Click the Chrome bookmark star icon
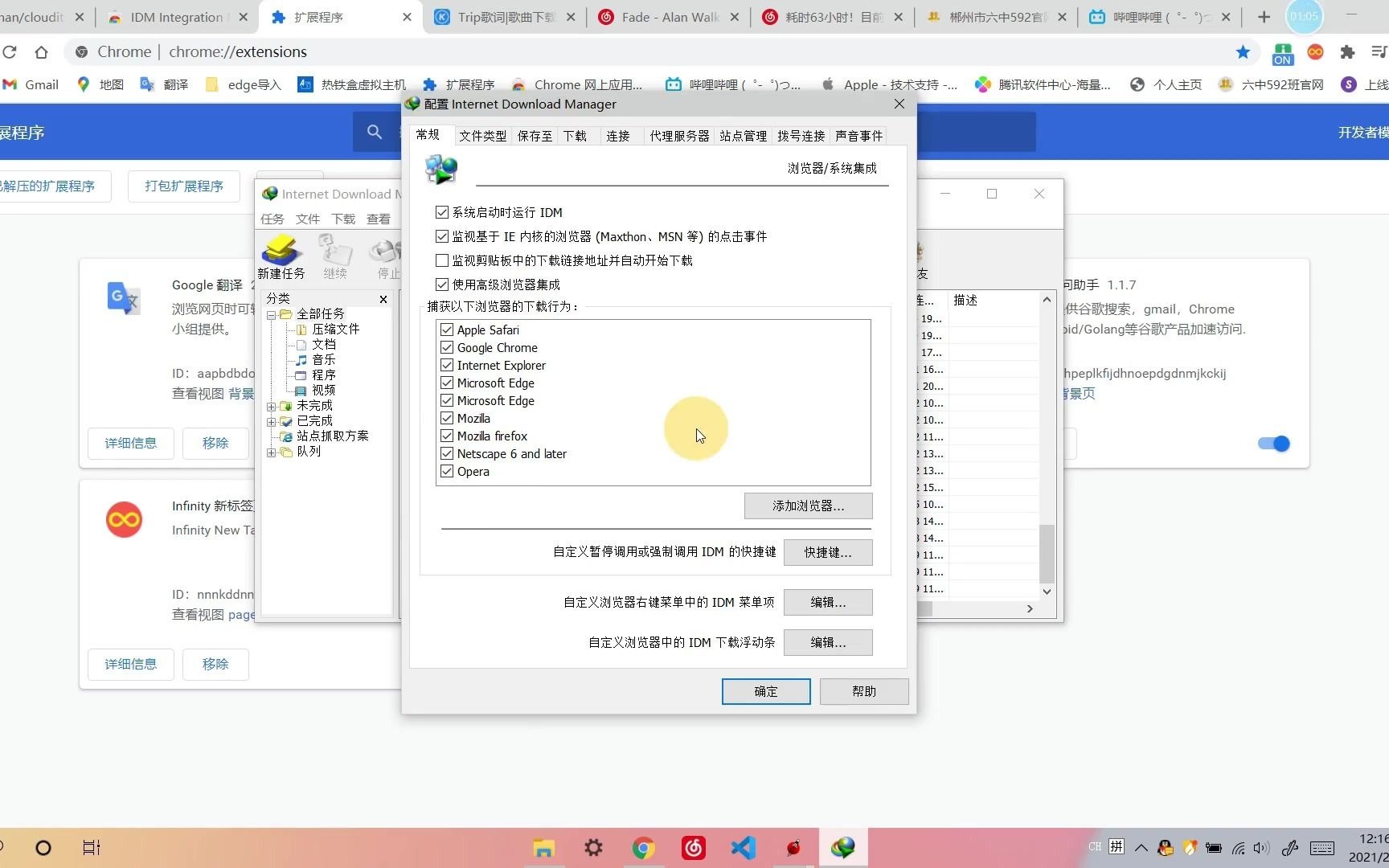The image size is (1389, 868). coord(1243,52)
